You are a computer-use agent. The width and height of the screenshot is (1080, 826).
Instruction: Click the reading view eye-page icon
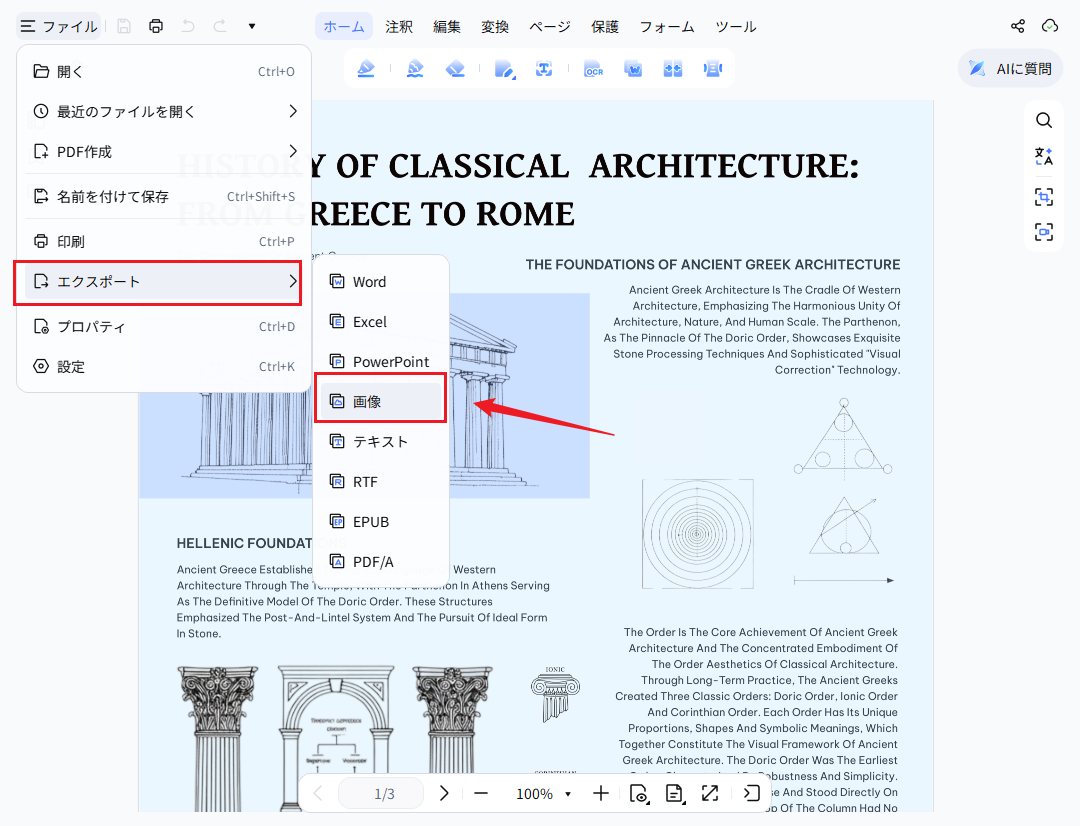click(639, 794)
